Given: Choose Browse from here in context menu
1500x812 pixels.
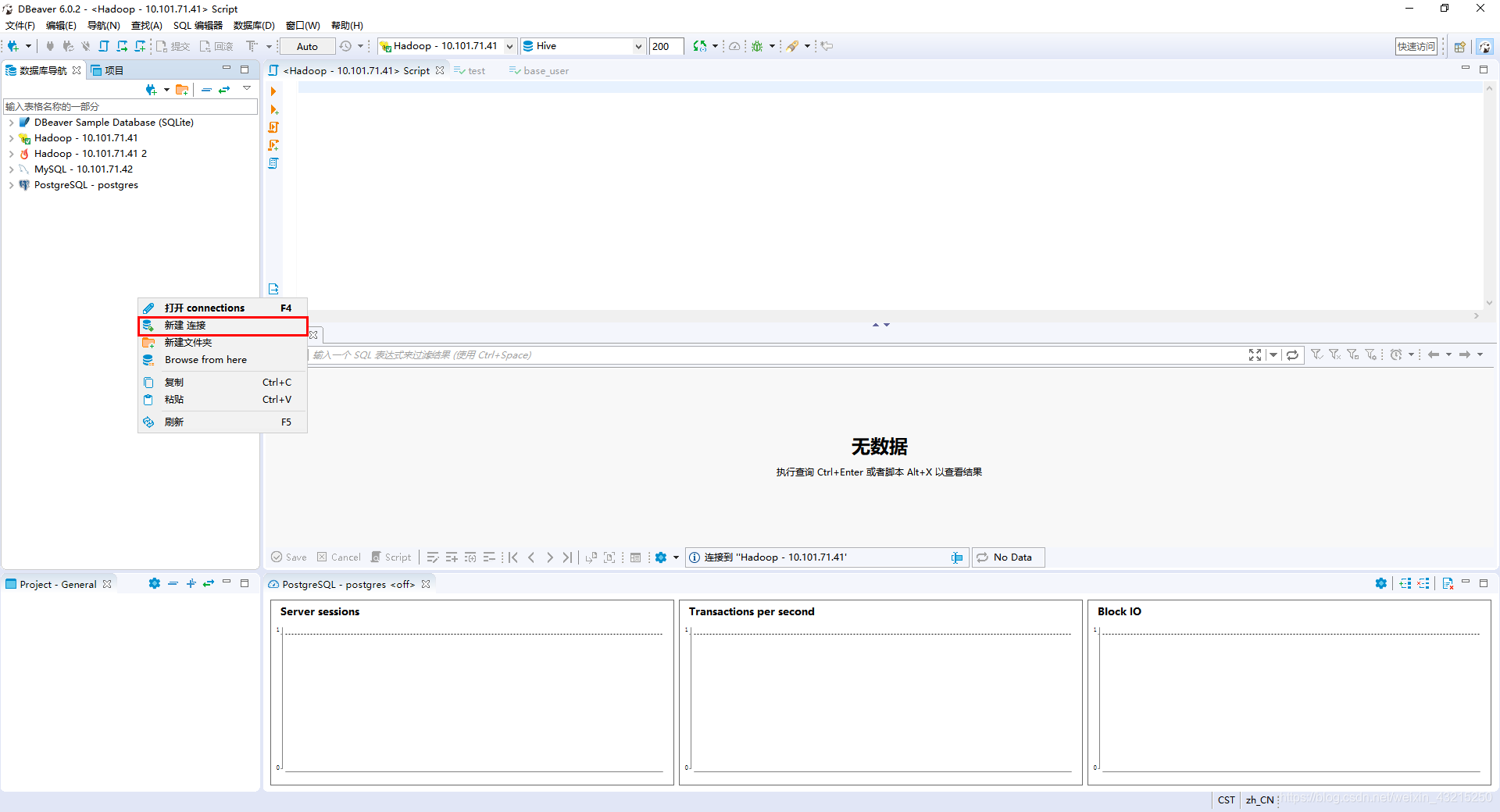Looking at the screenshot, I should pos(223,360).
